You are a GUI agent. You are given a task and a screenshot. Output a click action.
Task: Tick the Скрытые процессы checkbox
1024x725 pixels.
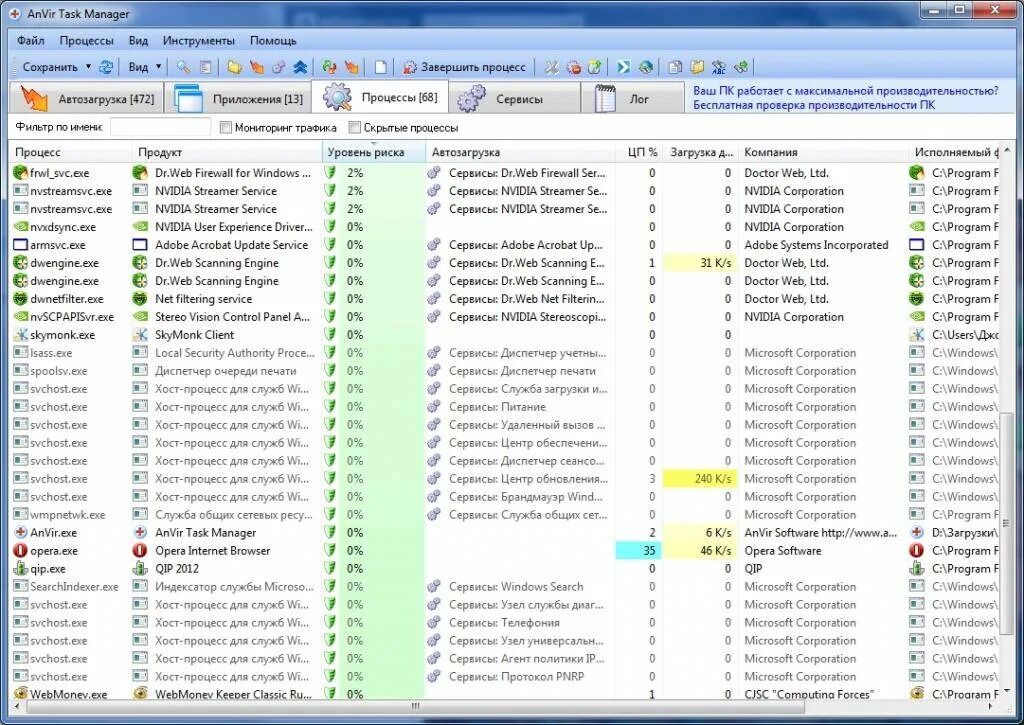coord(355,127)
